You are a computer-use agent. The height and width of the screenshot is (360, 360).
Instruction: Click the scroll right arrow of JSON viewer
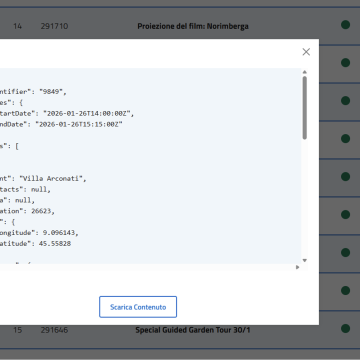click(x=297, y=267)
